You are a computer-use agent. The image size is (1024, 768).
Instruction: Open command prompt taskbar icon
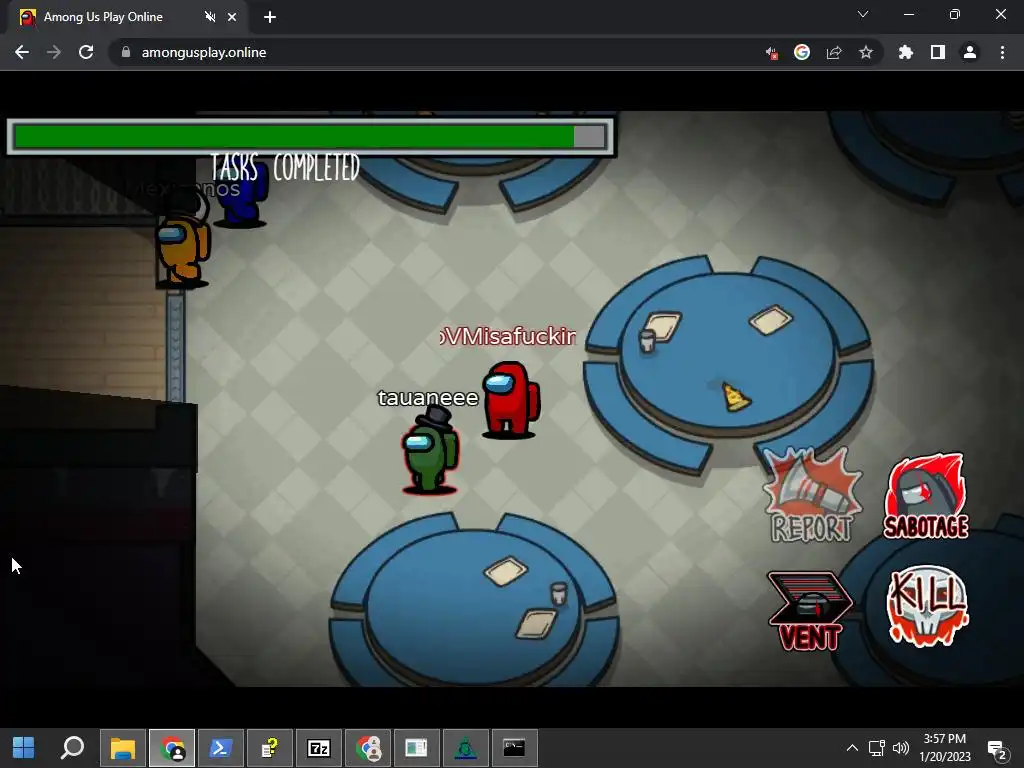(515, 748)
